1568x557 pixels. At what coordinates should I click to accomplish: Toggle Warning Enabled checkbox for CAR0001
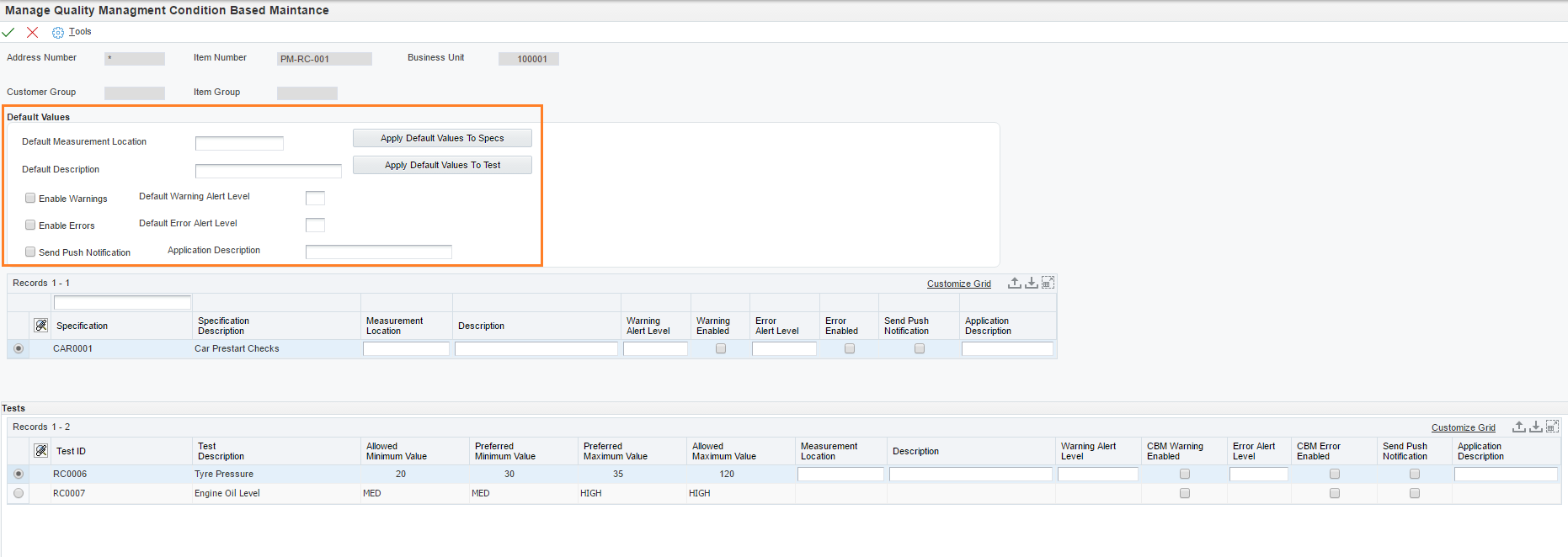tap(721, 348)
